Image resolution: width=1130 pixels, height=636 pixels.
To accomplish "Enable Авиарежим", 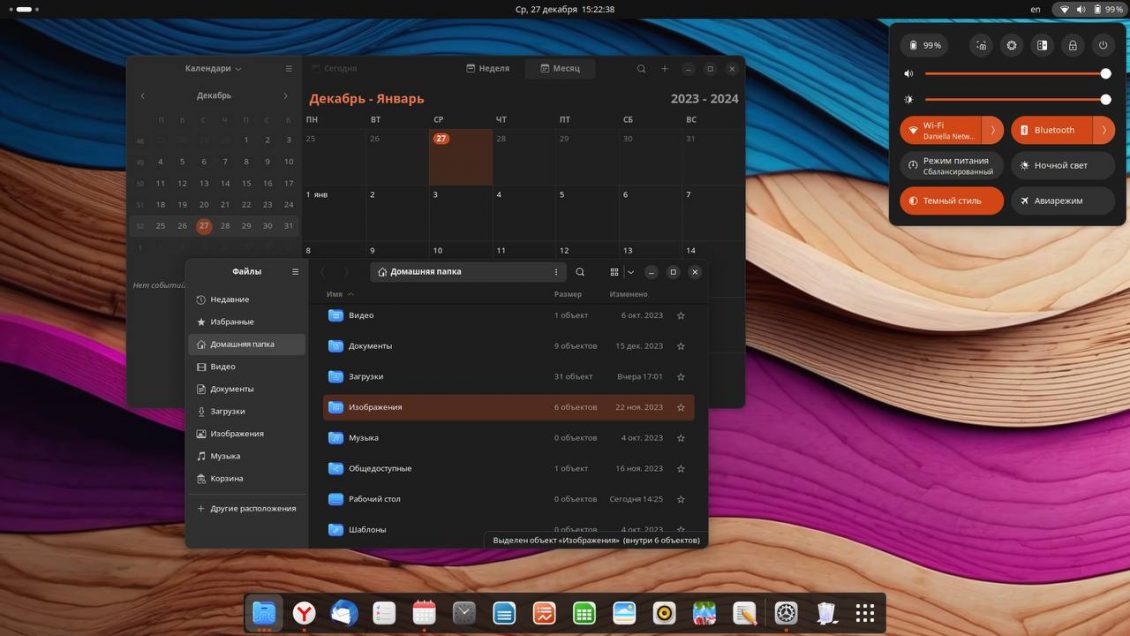I will pos(1062,200).
